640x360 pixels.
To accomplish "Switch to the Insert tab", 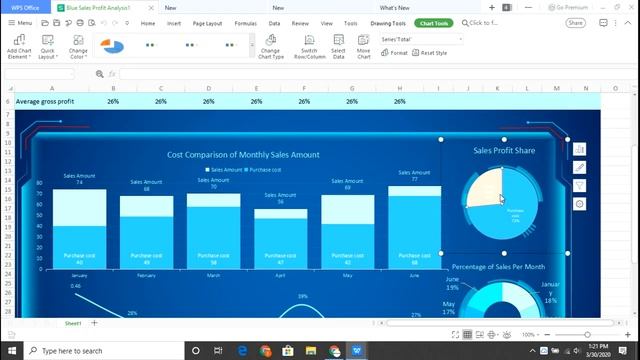I will pyautogui.click(x=174, y=23).
